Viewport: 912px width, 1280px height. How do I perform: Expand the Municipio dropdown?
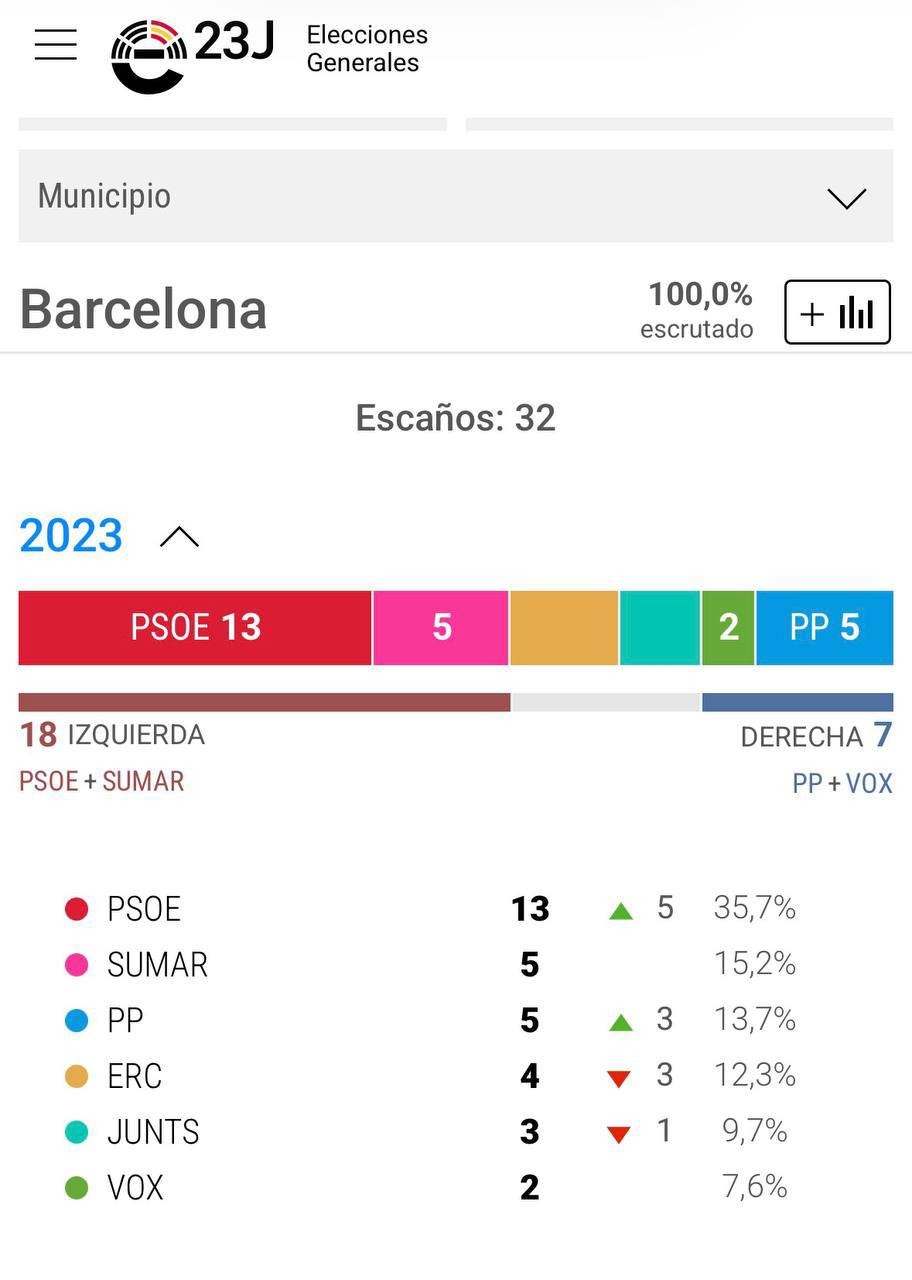pos(455,196)
